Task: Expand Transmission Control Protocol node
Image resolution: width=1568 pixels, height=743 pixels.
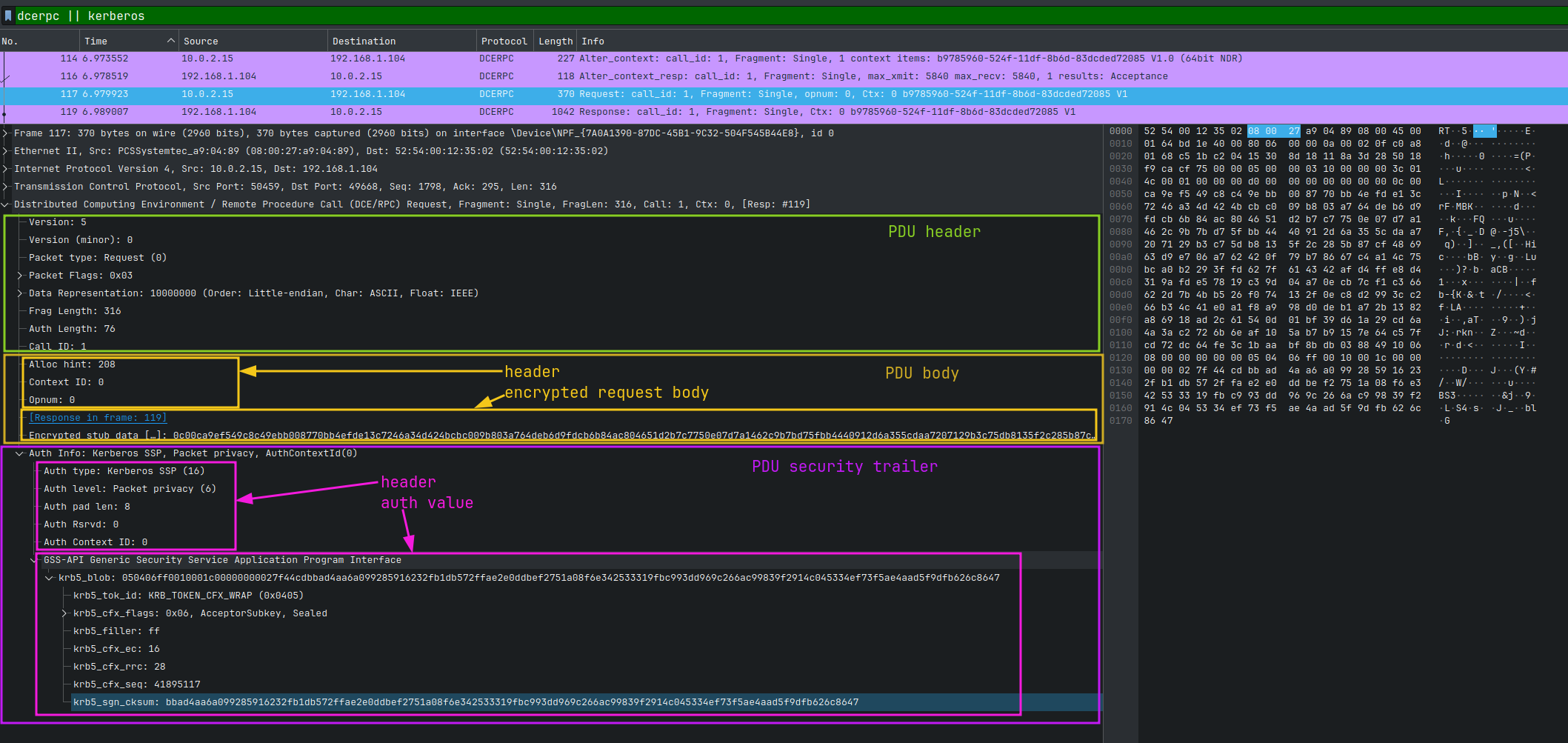Action: click(5, 186)
